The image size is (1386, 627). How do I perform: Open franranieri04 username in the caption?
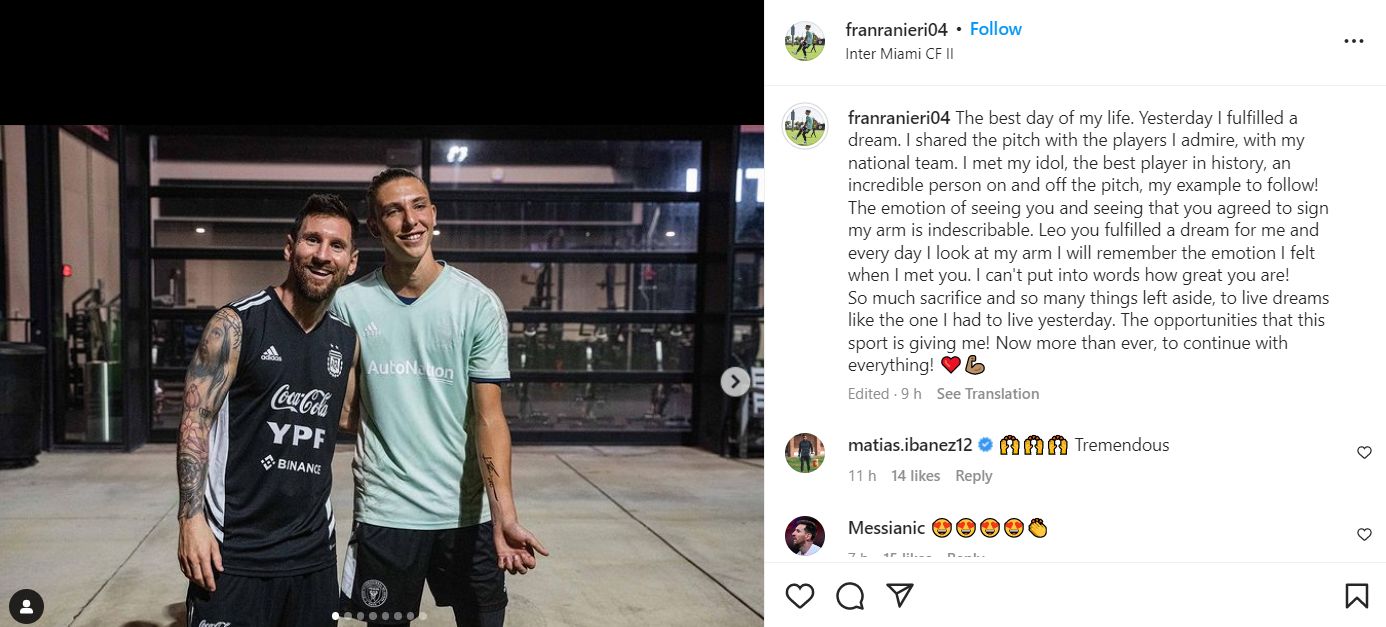[x=898, y=118]
